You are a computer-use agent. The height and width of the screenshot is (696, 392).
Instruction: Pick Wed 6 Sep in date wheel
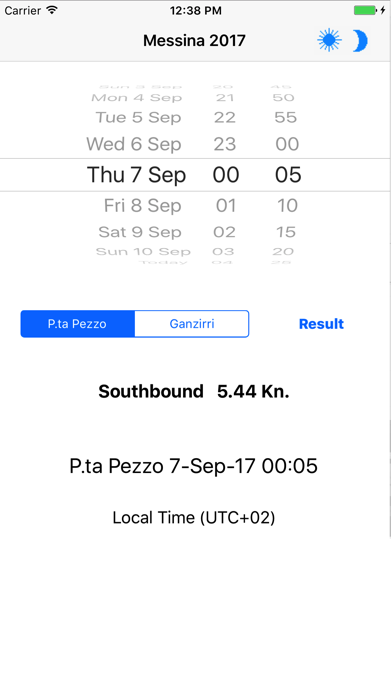134,144
